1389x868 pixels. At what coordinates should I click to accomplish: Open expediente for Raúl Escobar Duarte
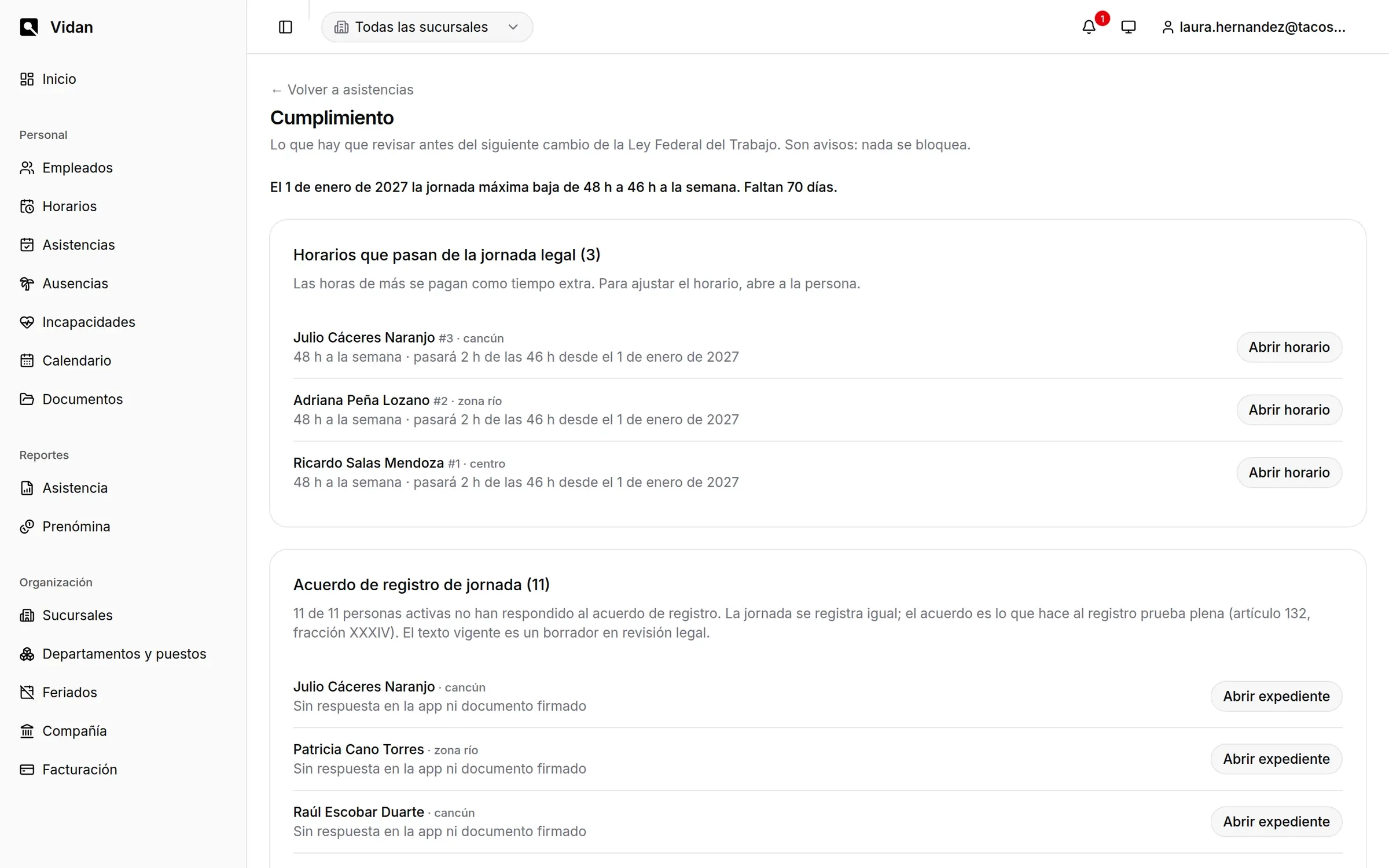click(x=1276, y=822)
